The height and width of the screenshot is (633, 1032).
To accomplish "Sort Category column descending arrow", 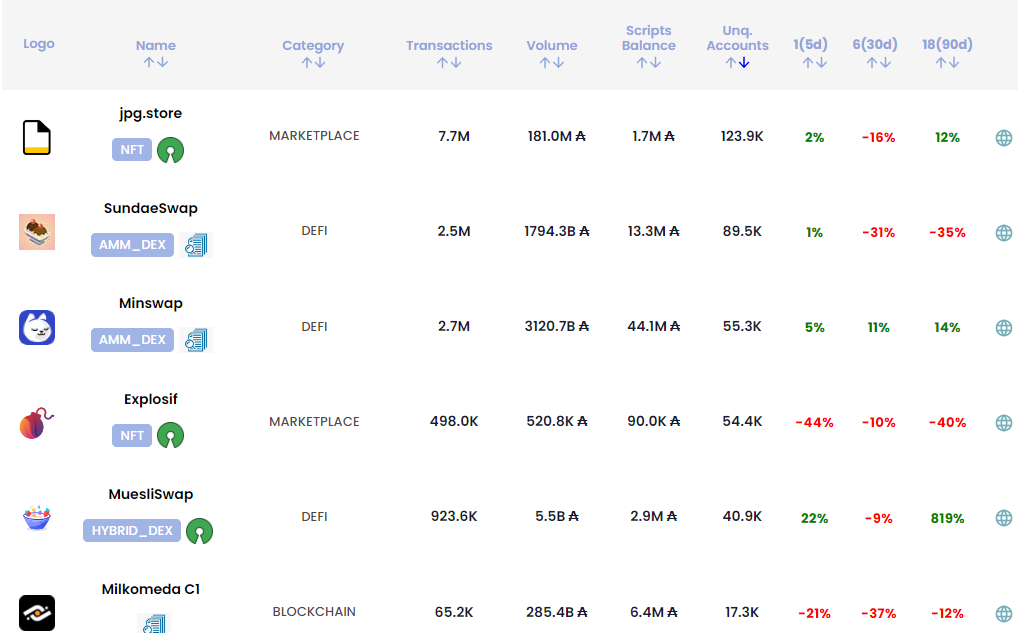I will (x=320, y=63).
